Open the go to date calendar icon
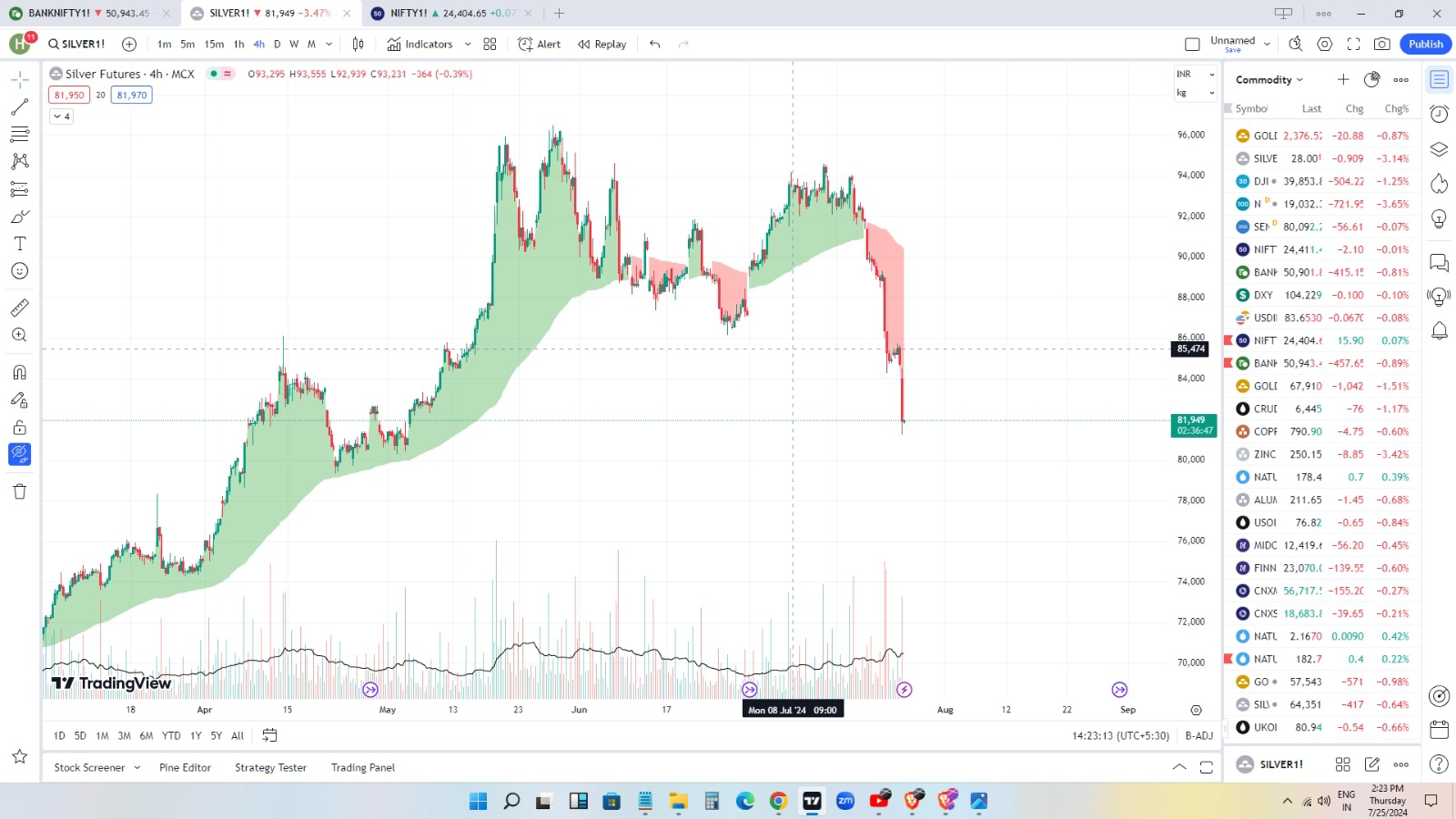This screenshot has width=1456, height=819. coord(269,735)
